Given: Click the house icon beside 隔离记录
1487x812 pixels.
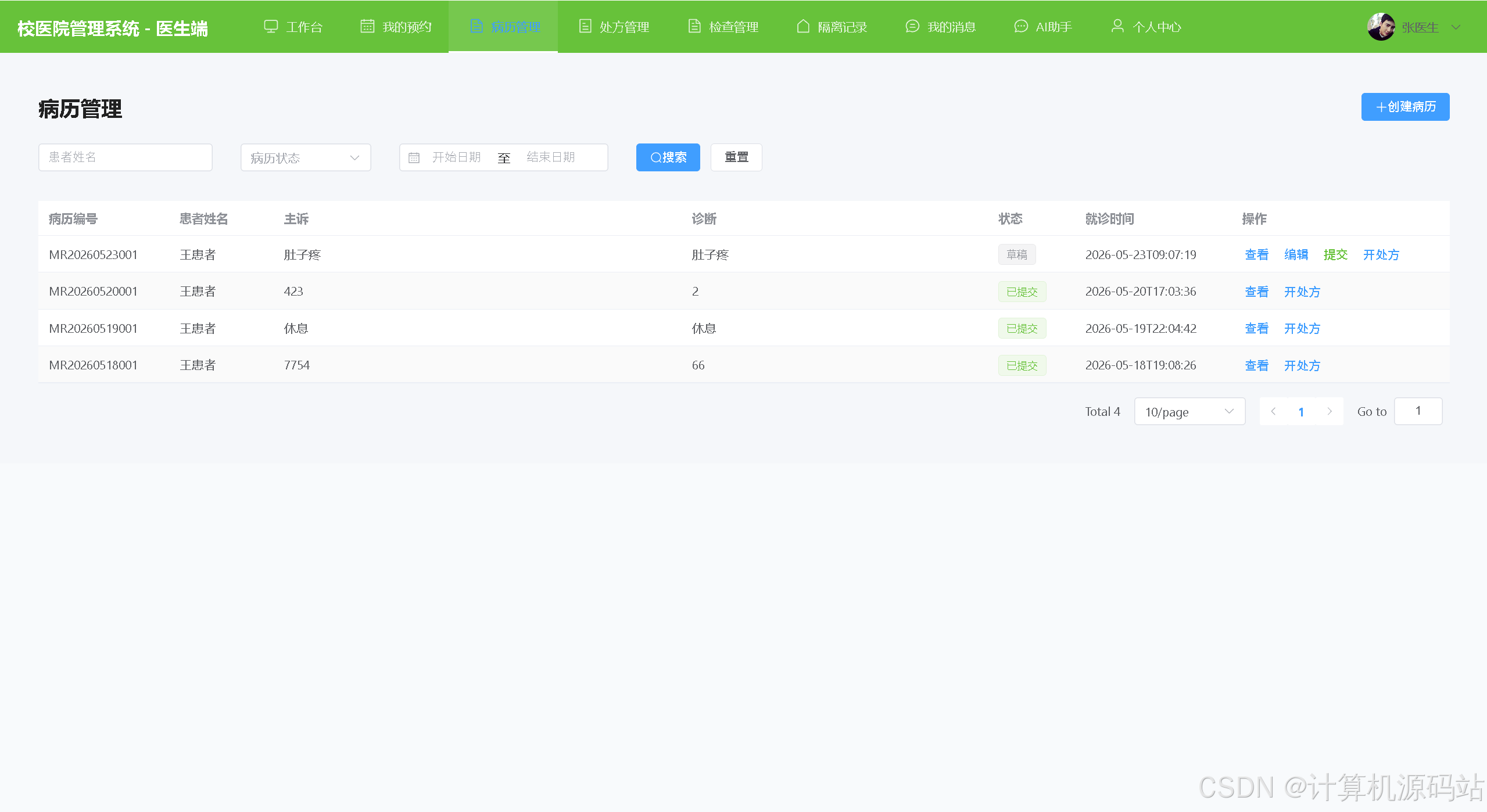Looking at the screenshot, I should click(803, 27).
